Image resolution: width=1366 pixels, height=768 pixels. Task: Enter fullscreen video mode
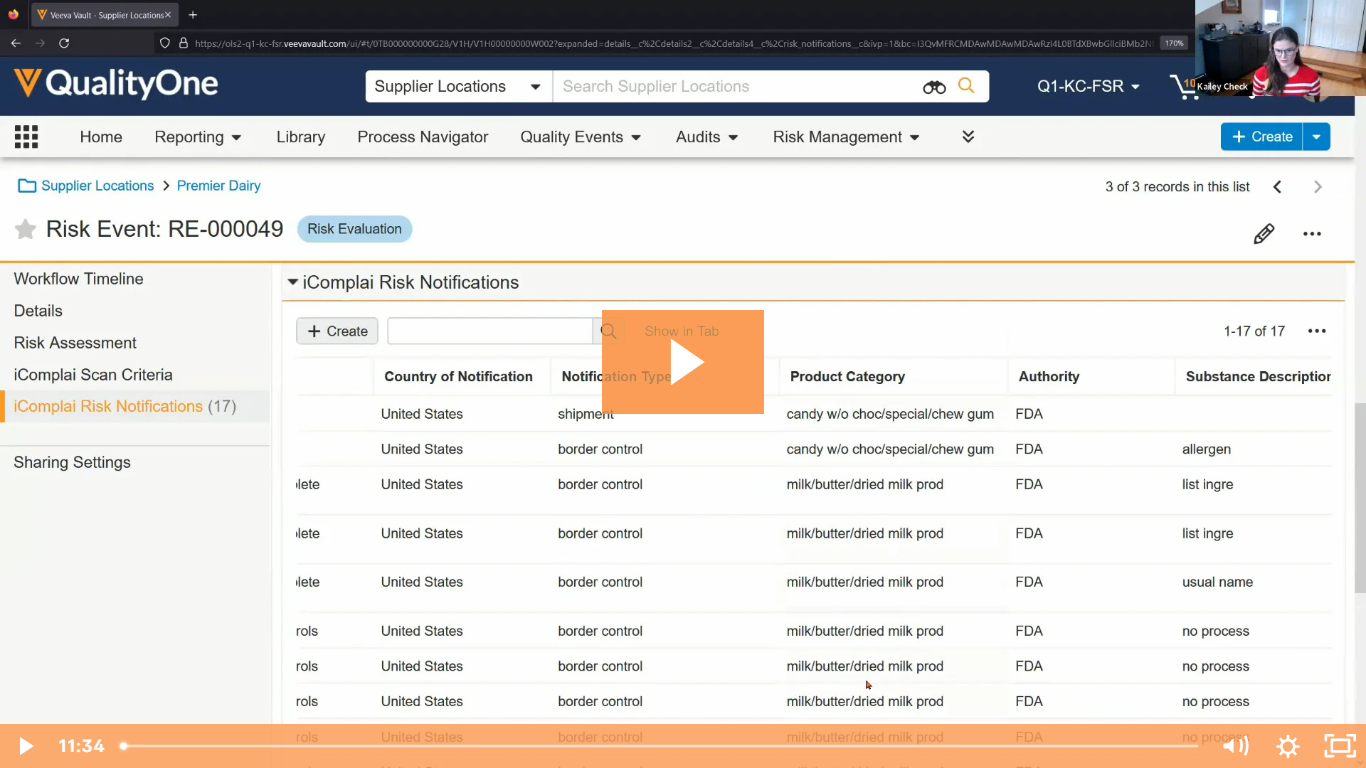click(1339, 746)
